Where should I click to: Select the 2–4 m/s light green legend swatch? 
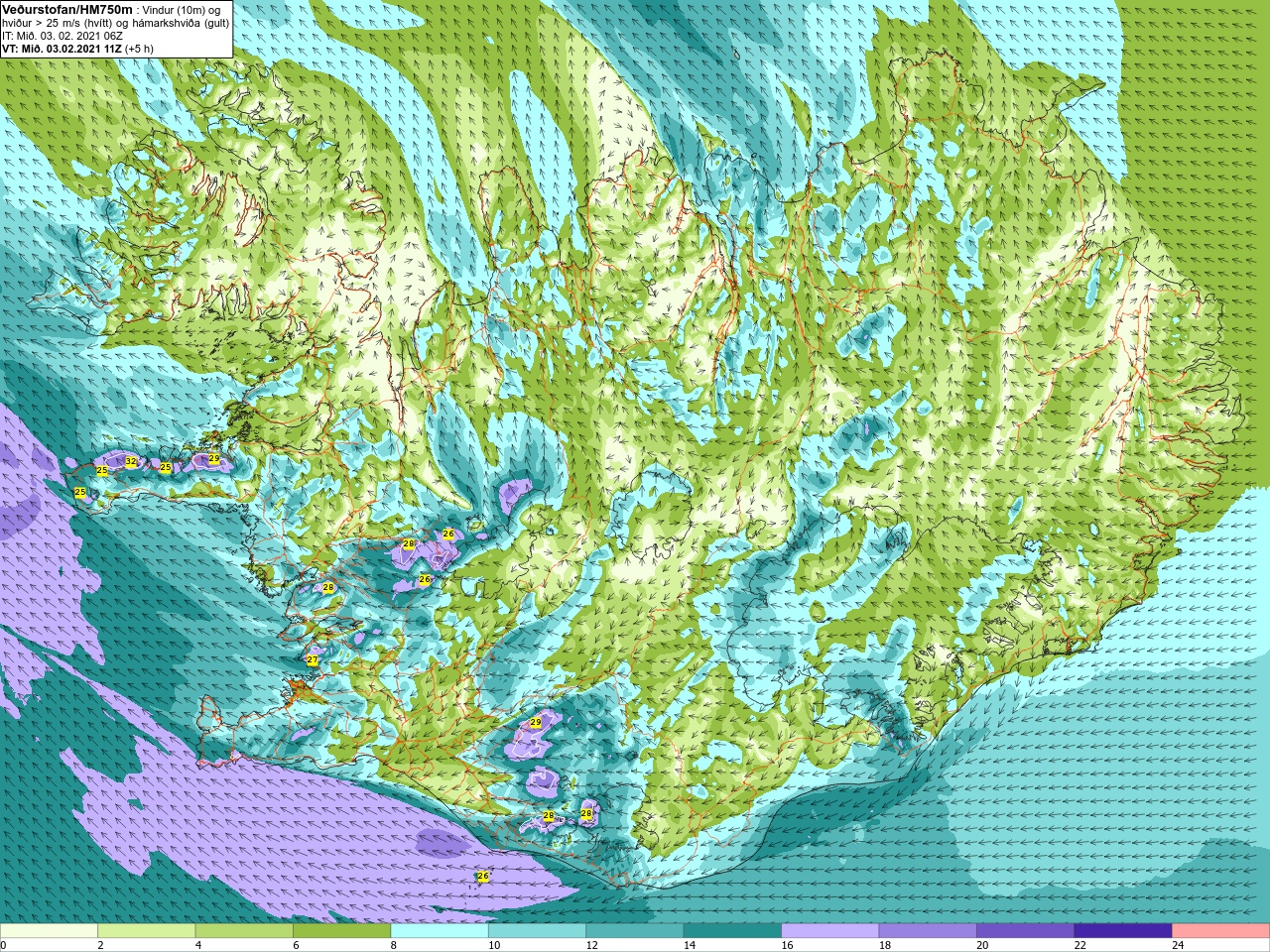146,931
